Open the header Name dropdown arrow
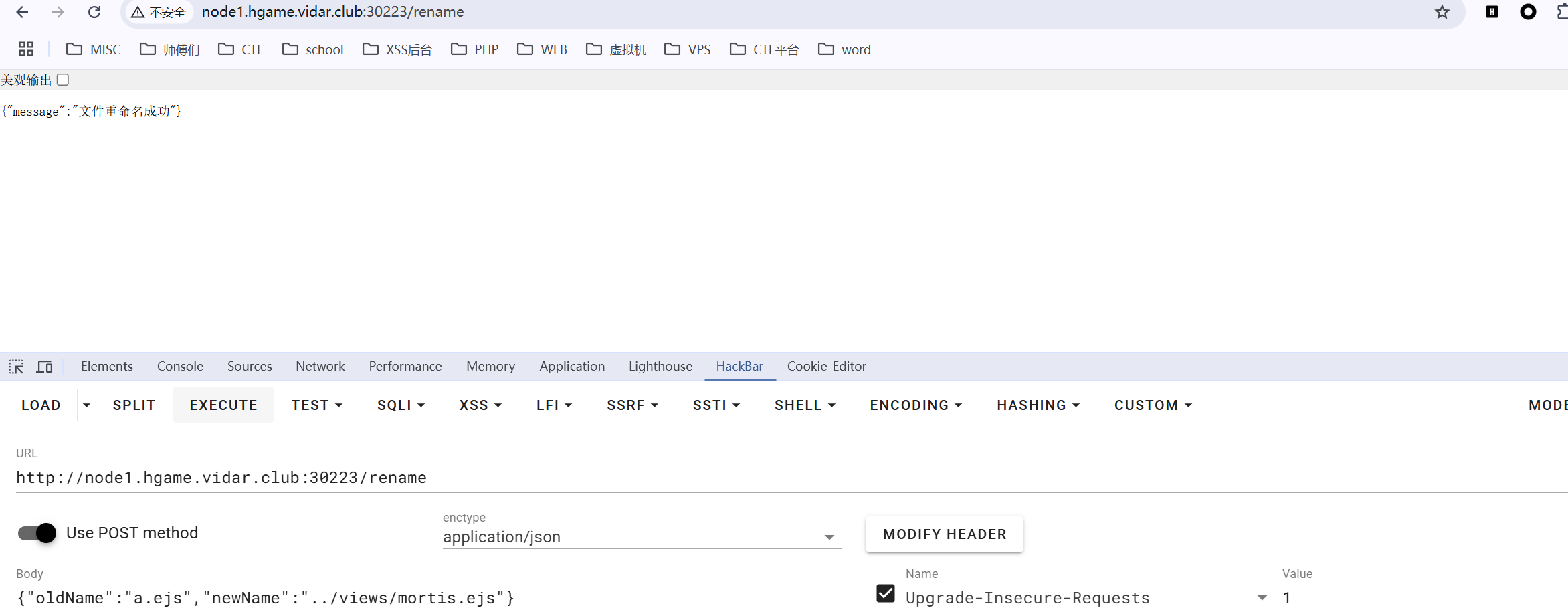This screenshot has height=614, width=1568. (x=1262, y=598)
